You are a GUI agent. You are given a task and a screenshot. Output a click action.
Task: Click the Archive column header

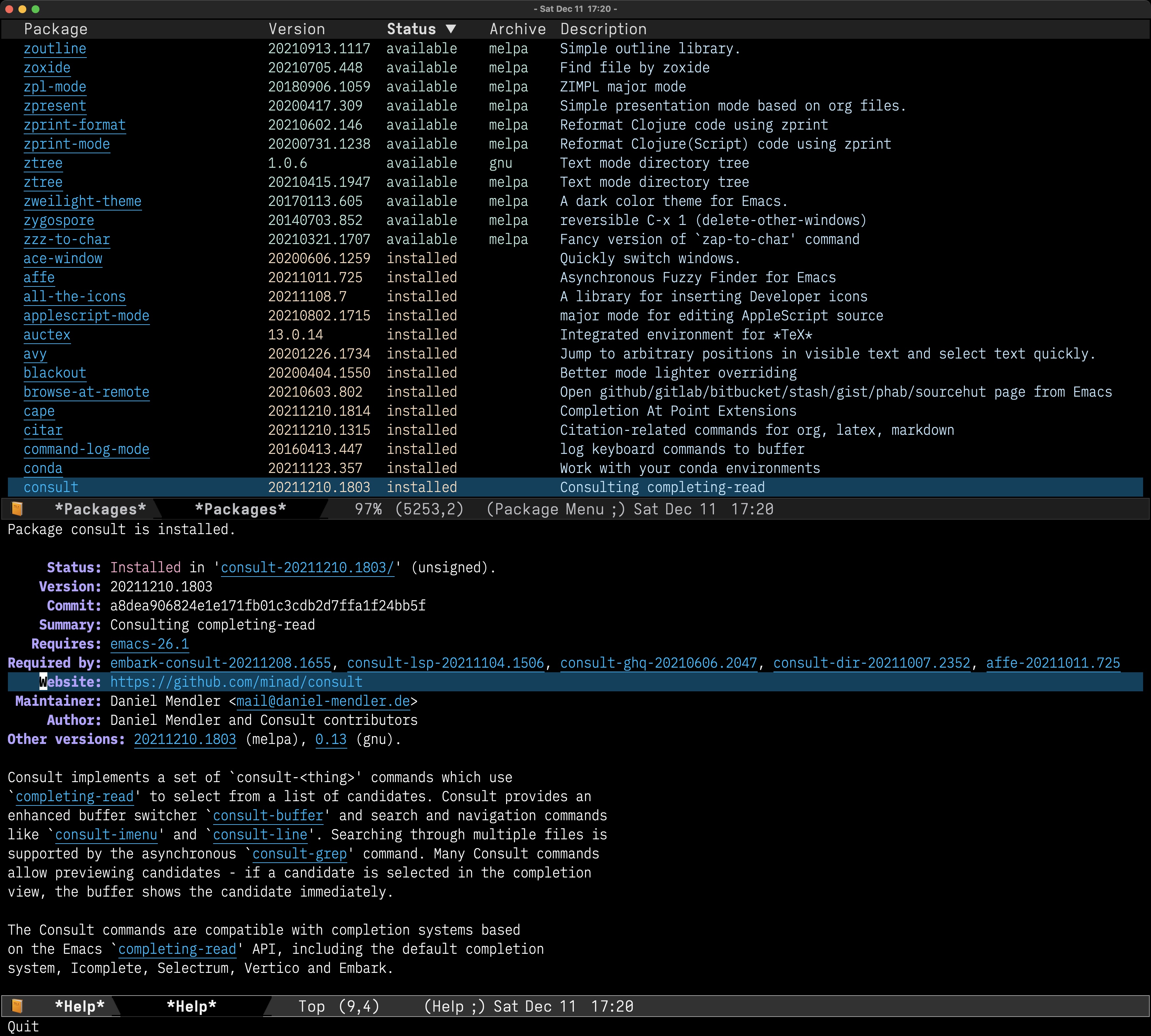click(517, 29)
